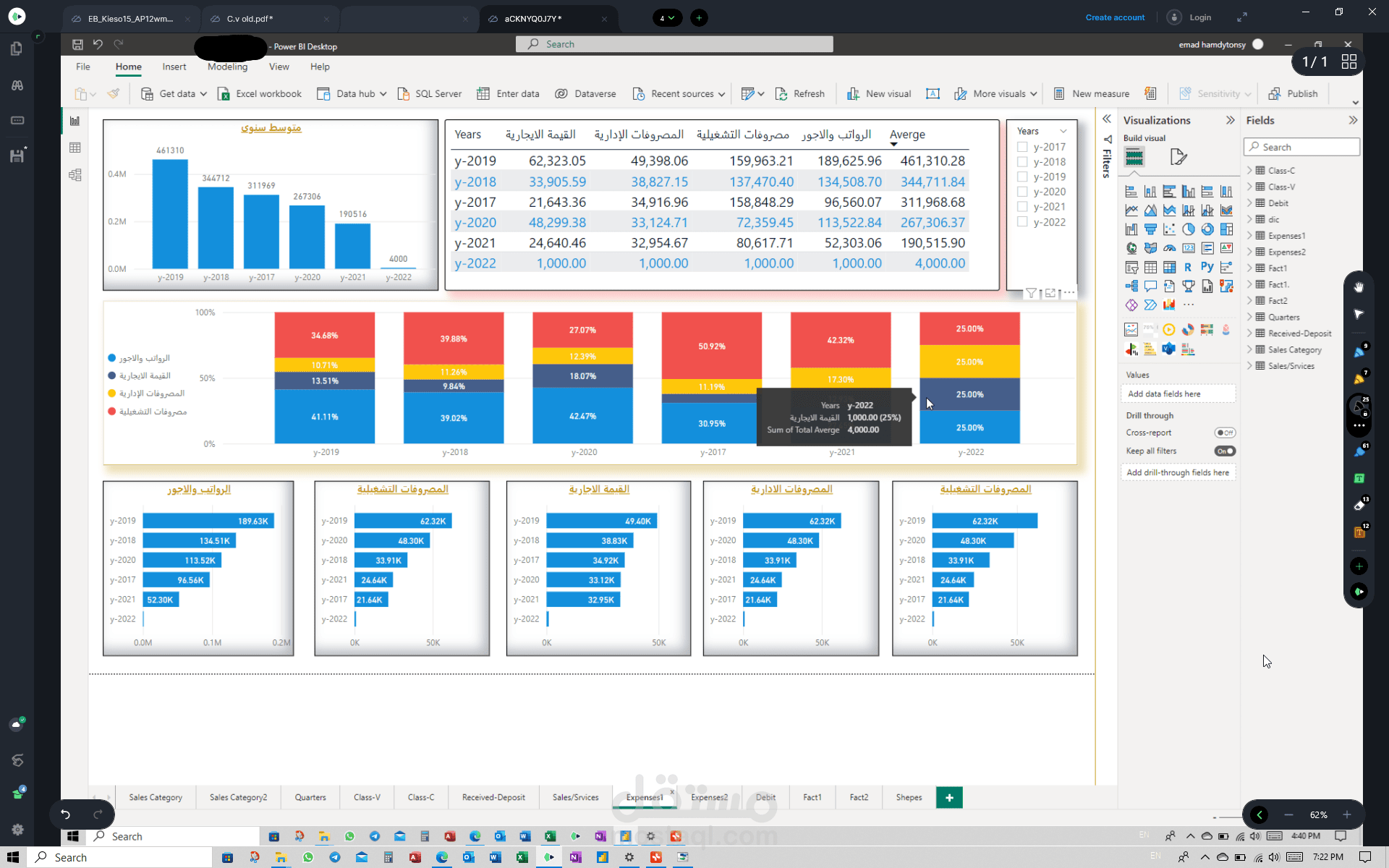Check the y-2022 box in Years slicer
The height and width of the screenshot is (868, 1389).
pos(1022,222)
